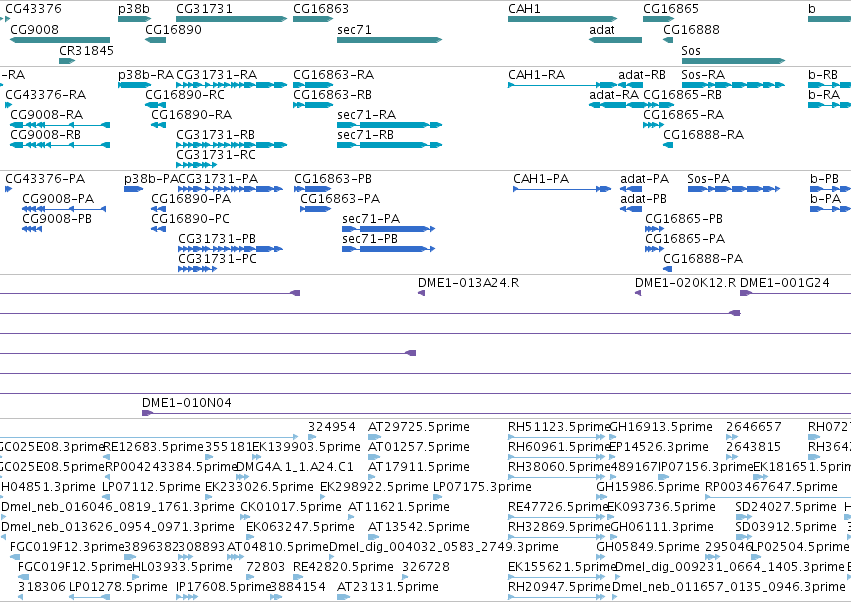Select the SD24027.5prime EST label
This screenshot has height=602, width=851.
(x=786, y=507)
